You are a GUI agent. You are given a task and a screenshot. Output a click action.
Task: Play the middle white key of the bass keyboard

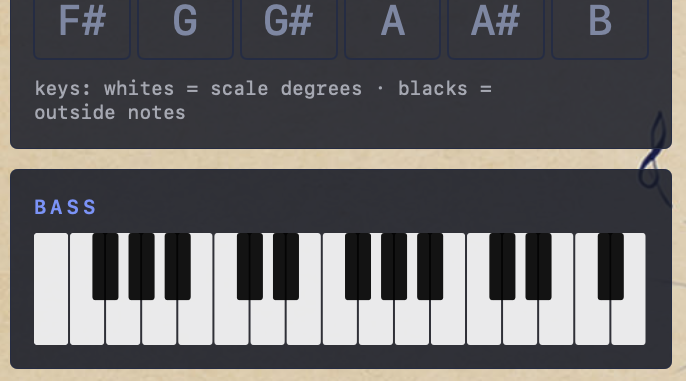click(x=340, y=324)
